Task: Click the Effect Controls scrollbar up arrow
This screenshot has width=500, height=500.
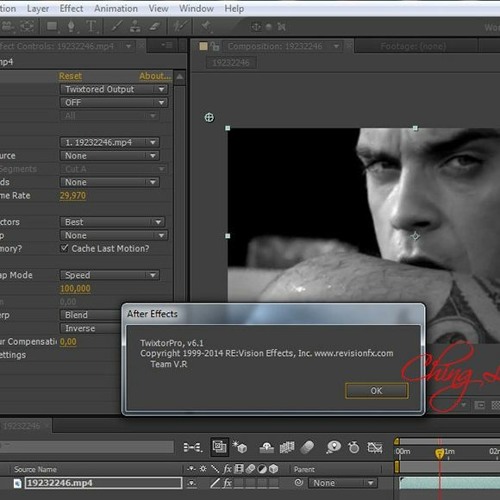Action: click(x=180, y=77)
